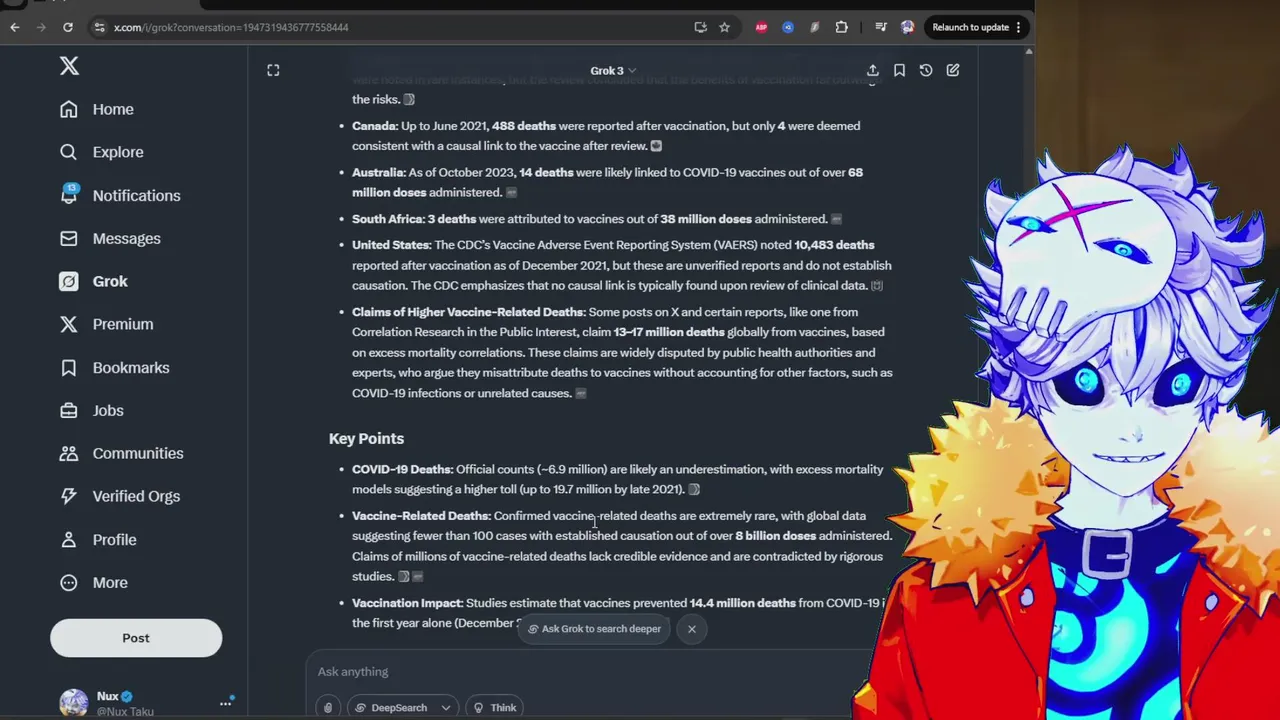Click the Home house icon
Screen dimensions: 1280x720
pos(68,109)
